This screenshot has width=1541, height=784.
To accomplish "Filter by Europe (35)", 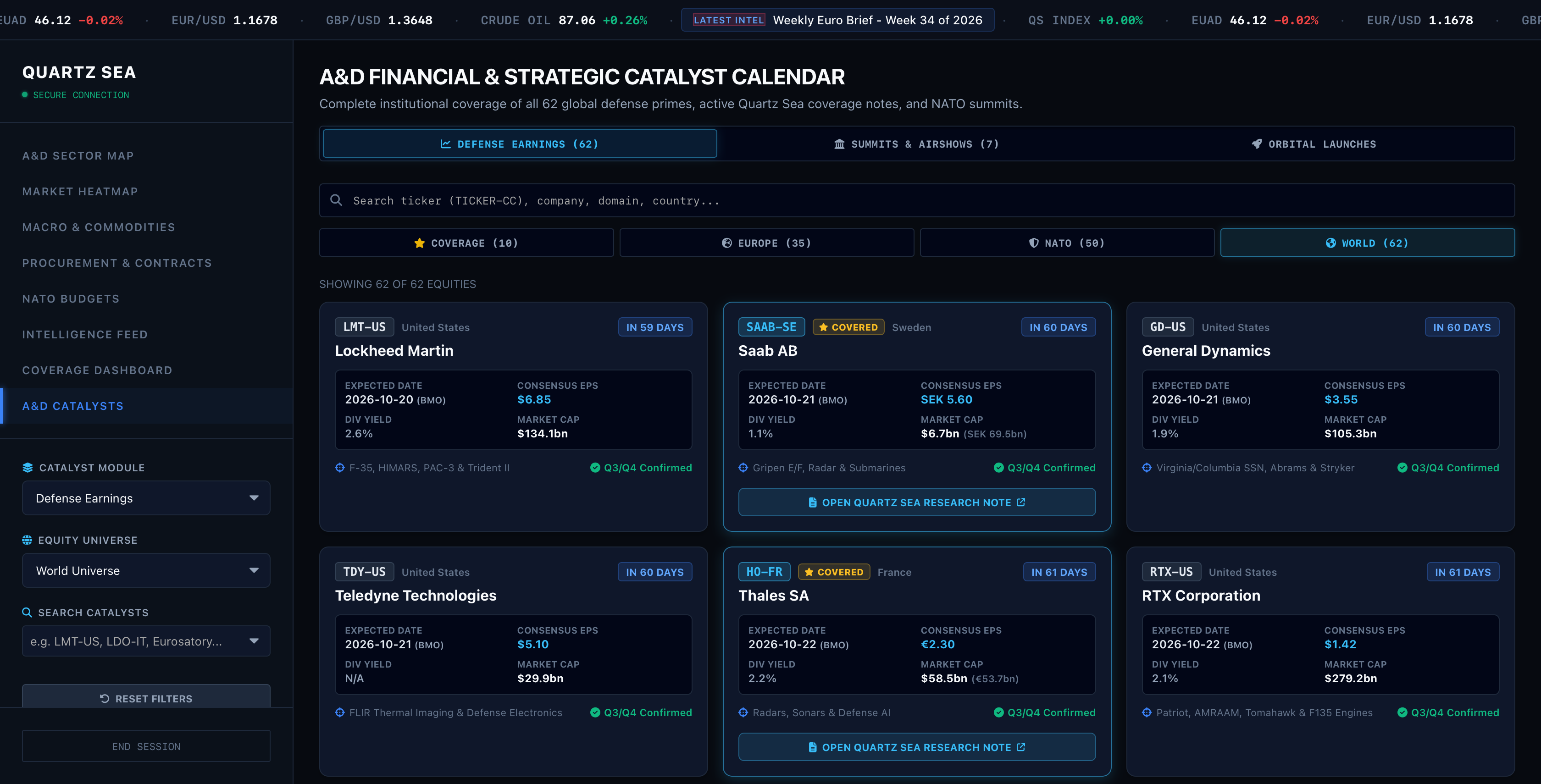I will (766, 243).
